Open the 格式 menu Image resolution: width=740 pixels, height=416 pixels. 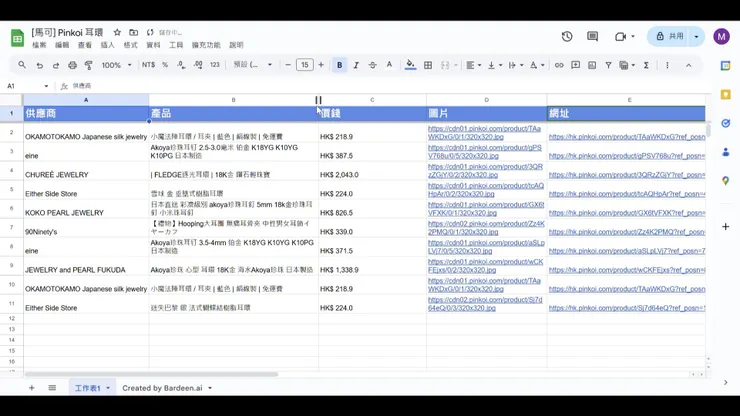[130, 45]
